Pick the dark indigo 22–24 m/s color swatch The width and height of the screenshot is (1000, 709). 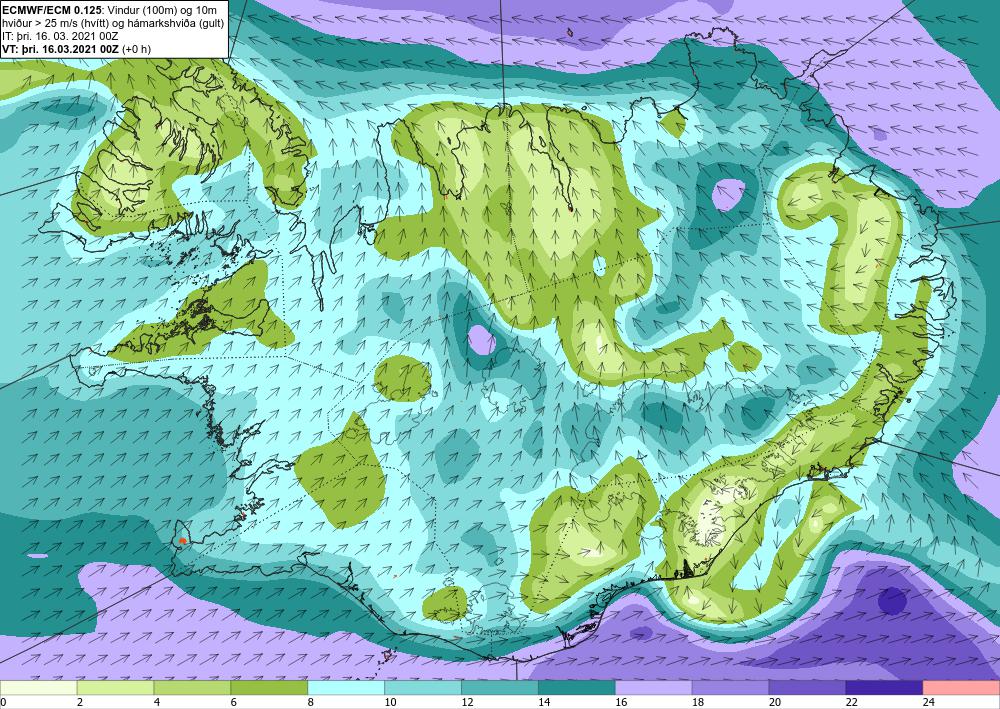(x=885, y=688)
